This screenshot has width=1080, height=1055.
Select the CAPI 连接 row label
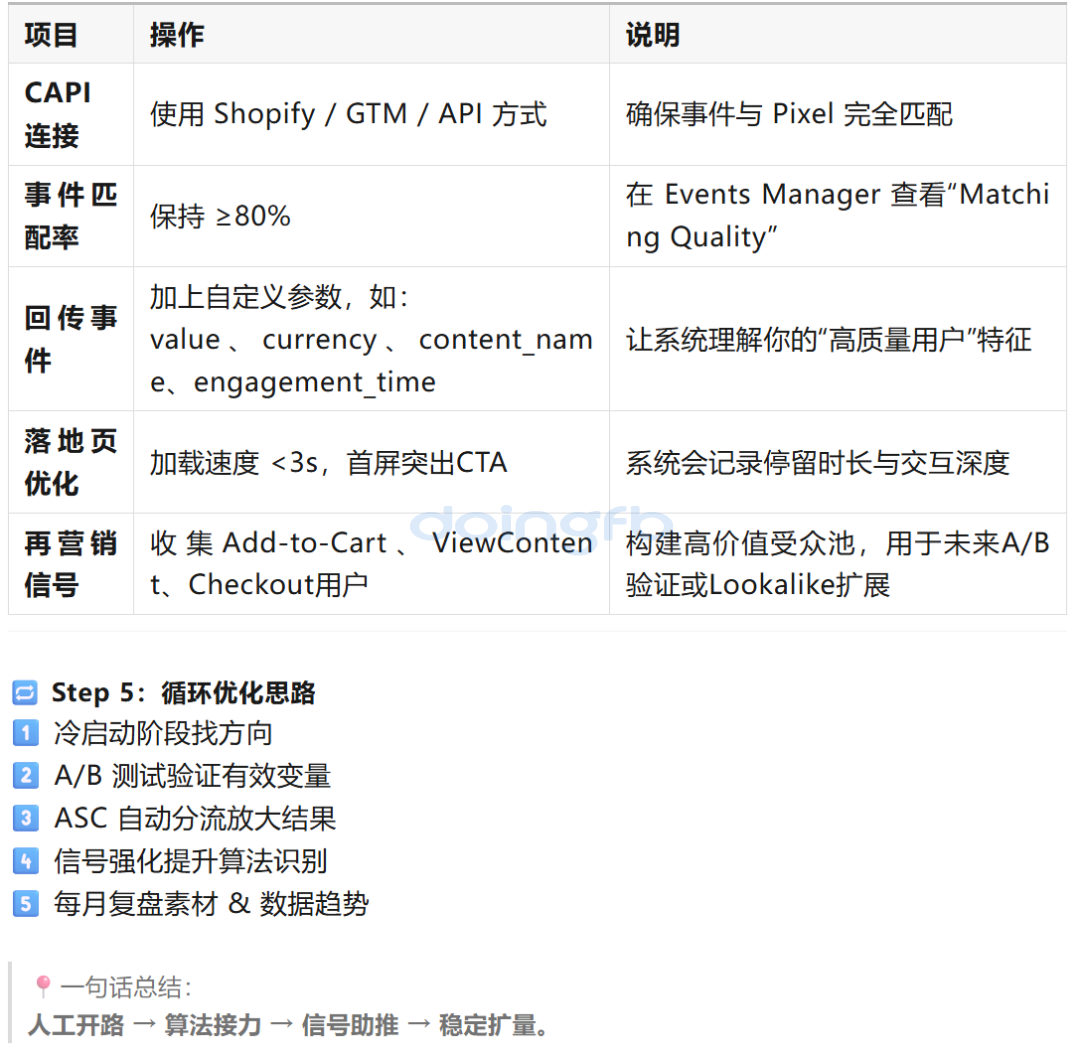point(58,114)
